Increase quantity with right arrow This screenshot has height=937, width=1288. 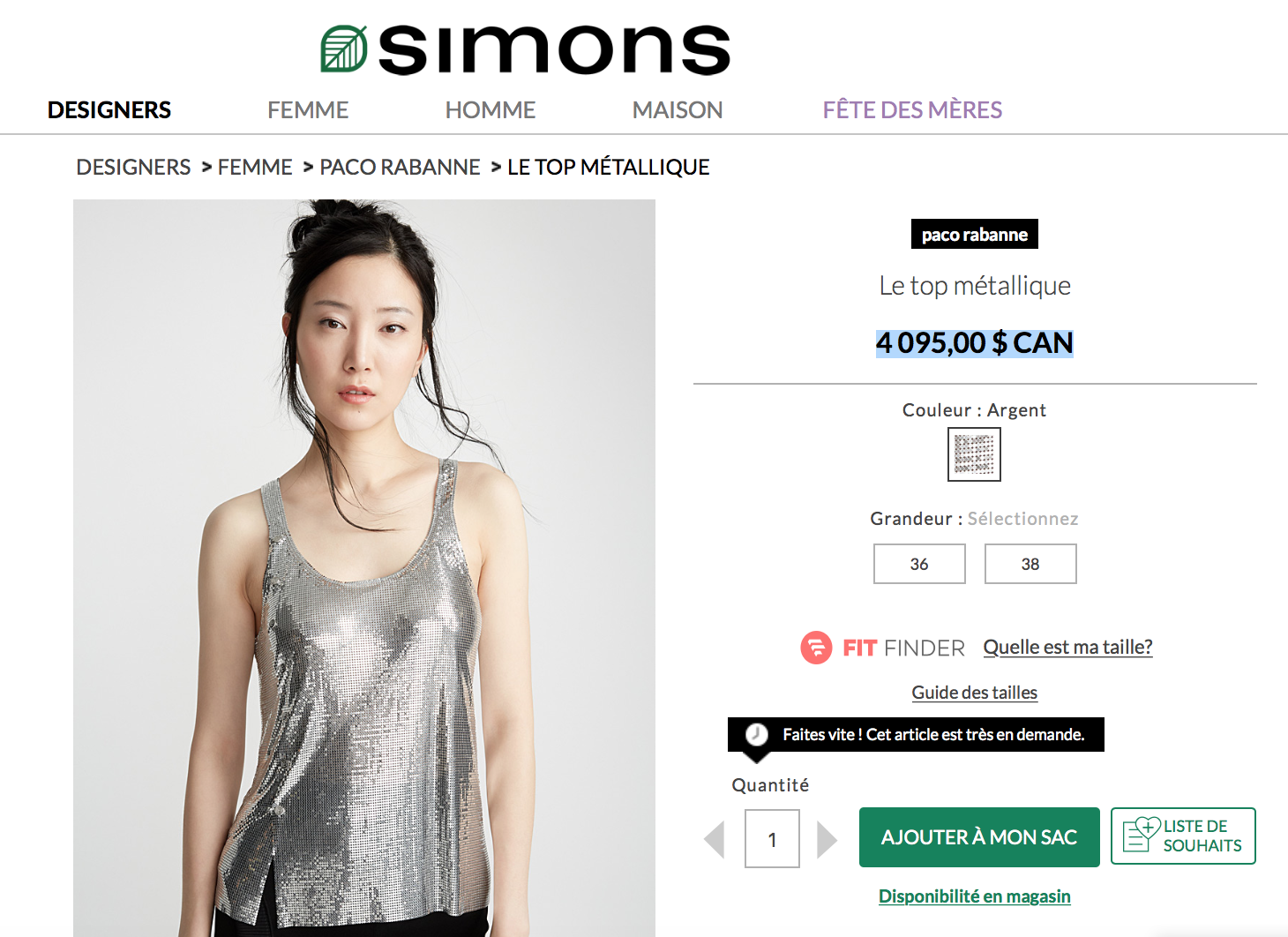[827, 839]
